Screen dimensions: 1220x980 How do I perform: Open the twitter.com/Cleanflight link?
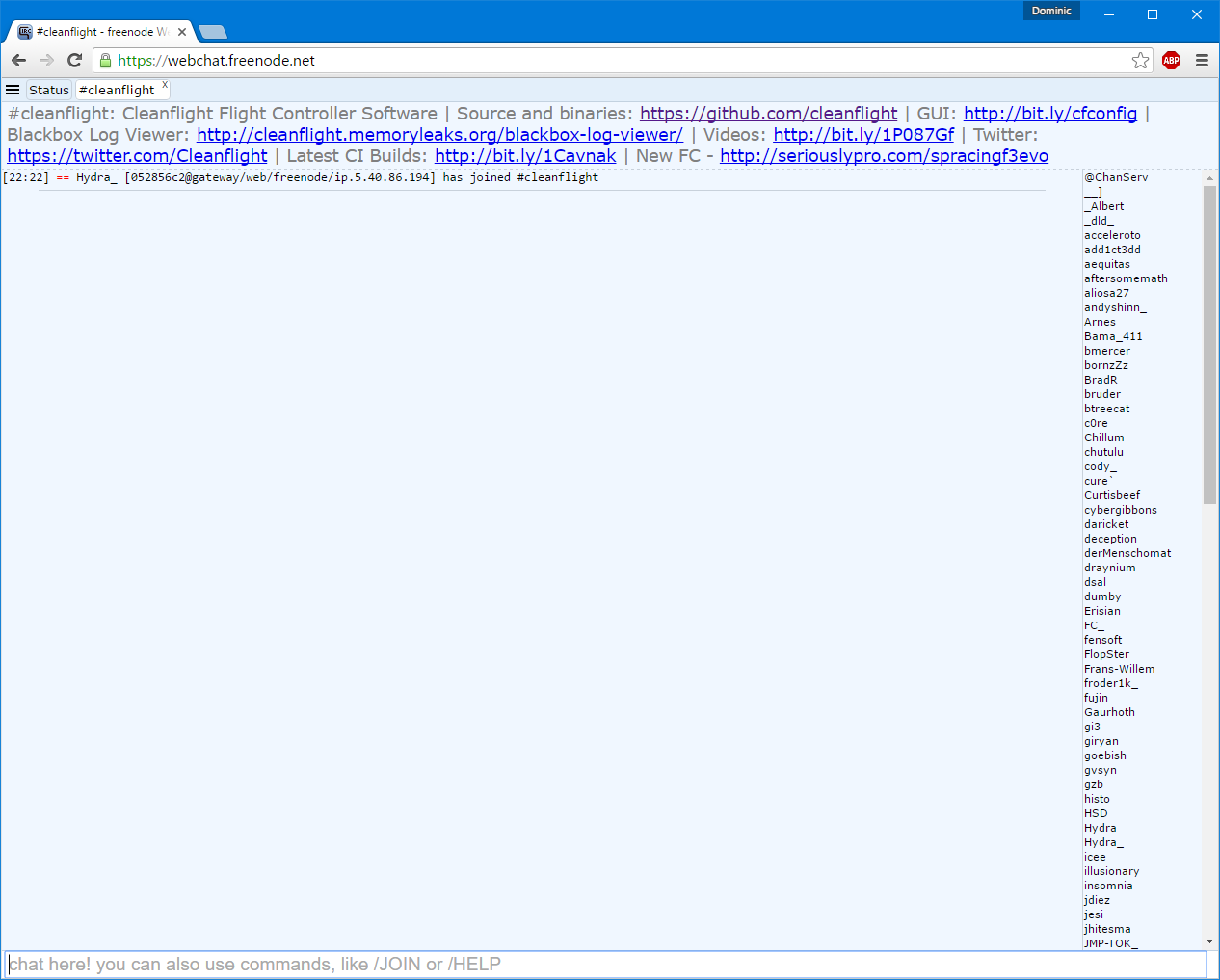[137, 156]
